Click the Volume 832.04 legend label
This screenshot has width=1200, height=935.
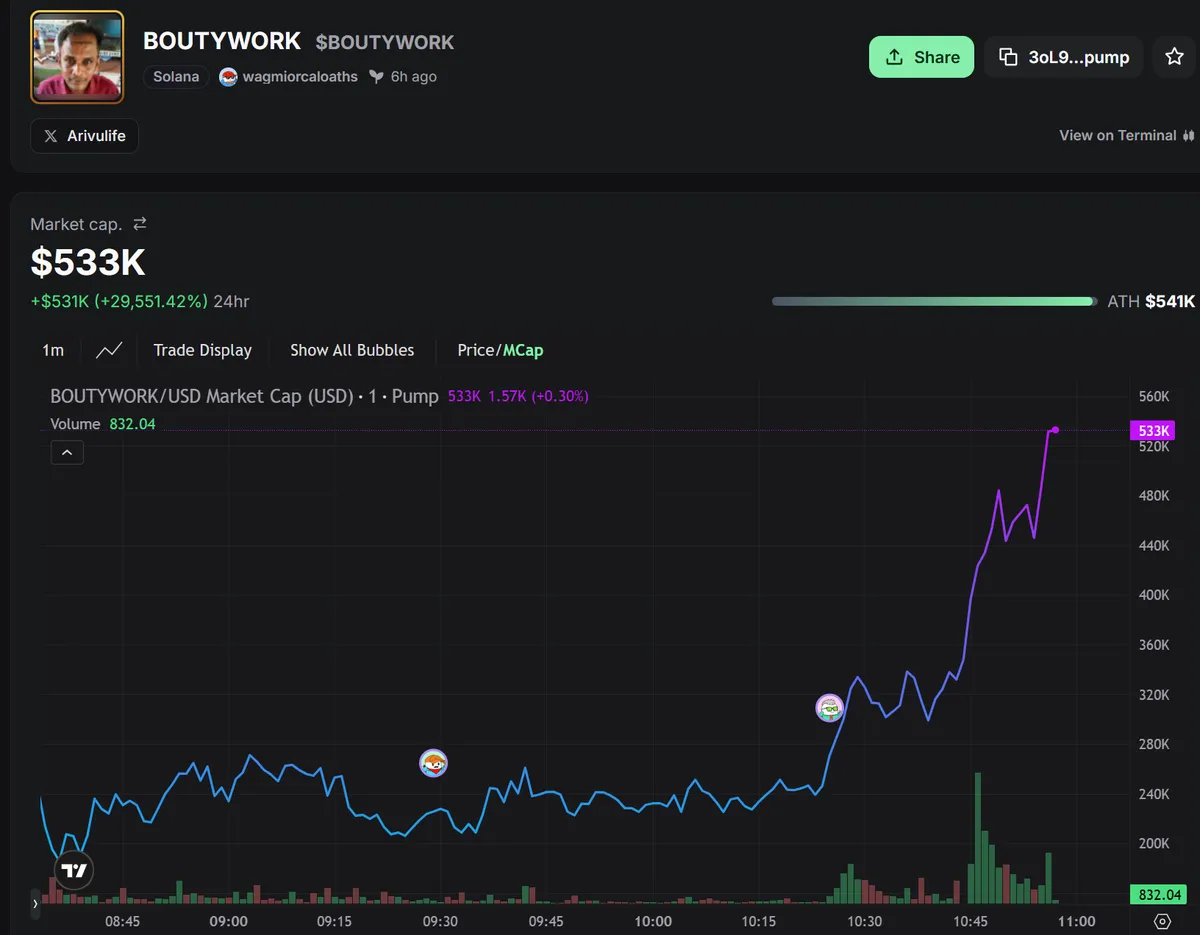(x=103, y=424)
